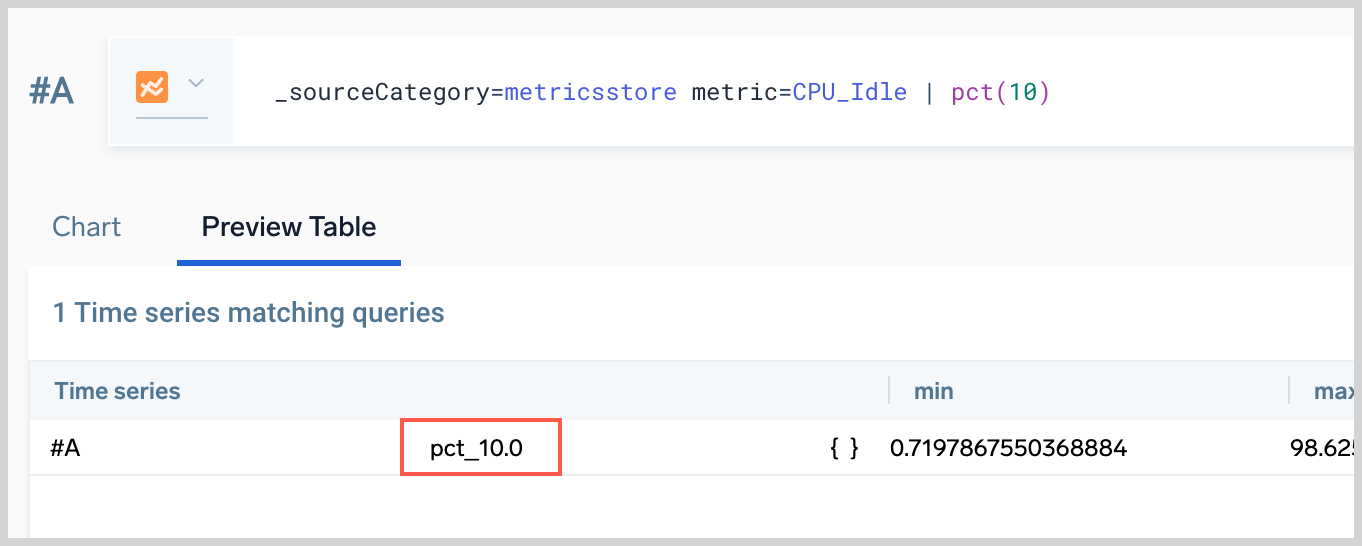The image size is (1362, 546).
Task: Click the #A query label beside the query box
Action: tap(52, 91)
